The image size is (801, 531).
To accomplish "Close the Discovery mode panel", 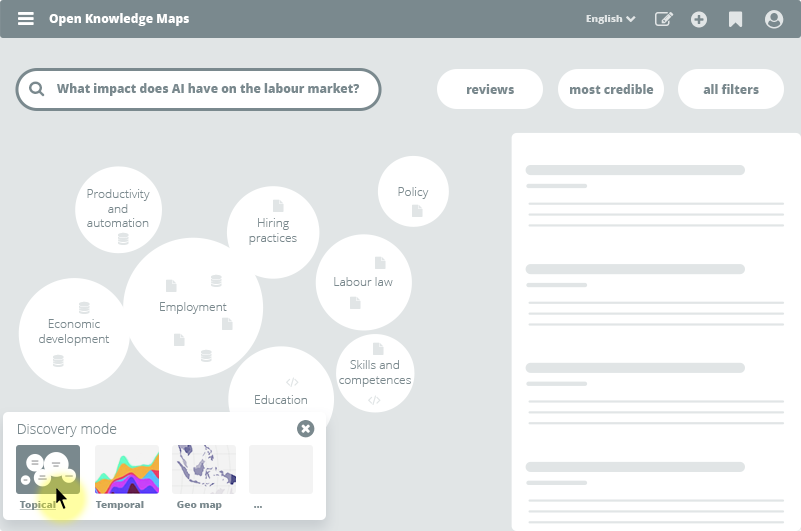I will click(x=305, y=429).
